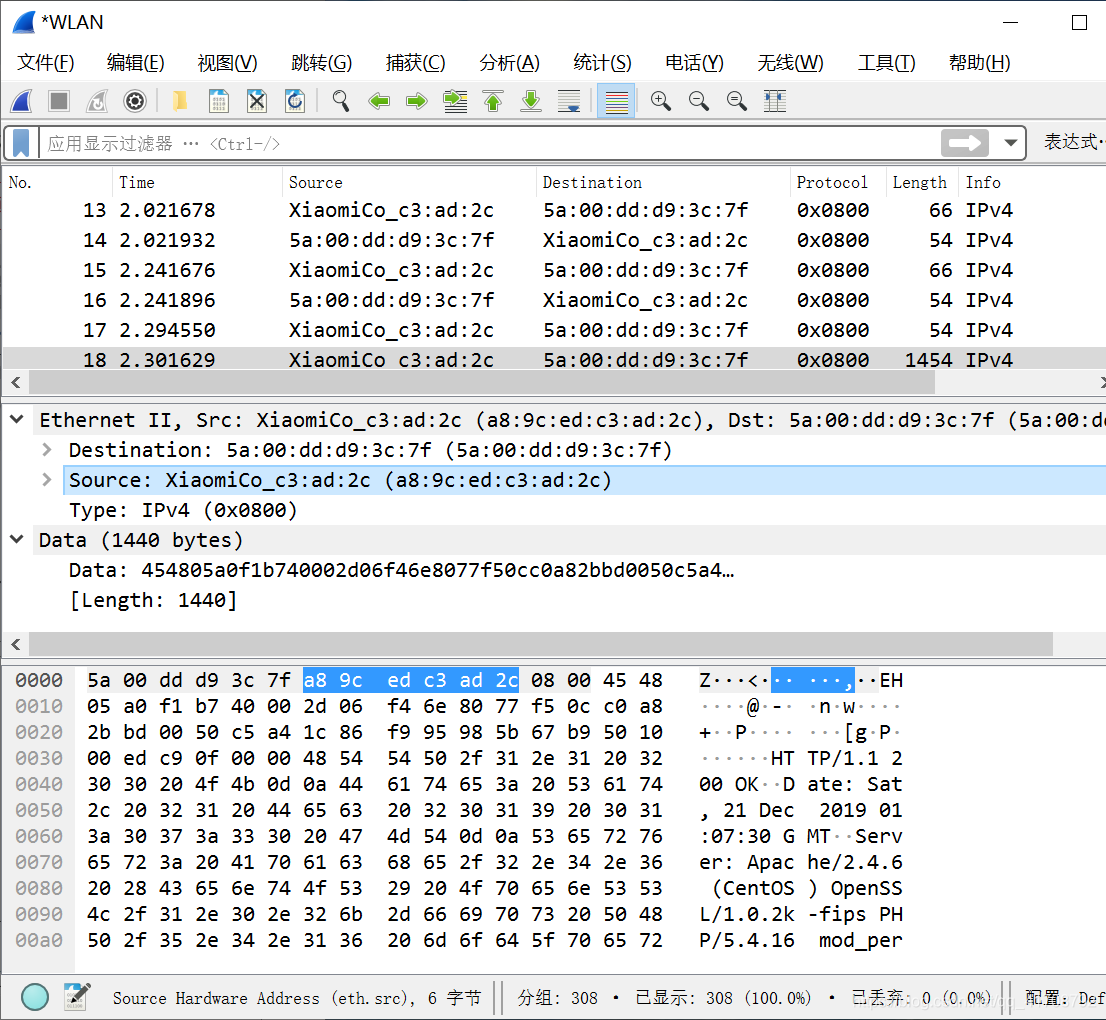Screen dimensions: 1106x1020
Task: Open the 电话(Y) menu
Action: pyautogui.click(x=694, y=63)
